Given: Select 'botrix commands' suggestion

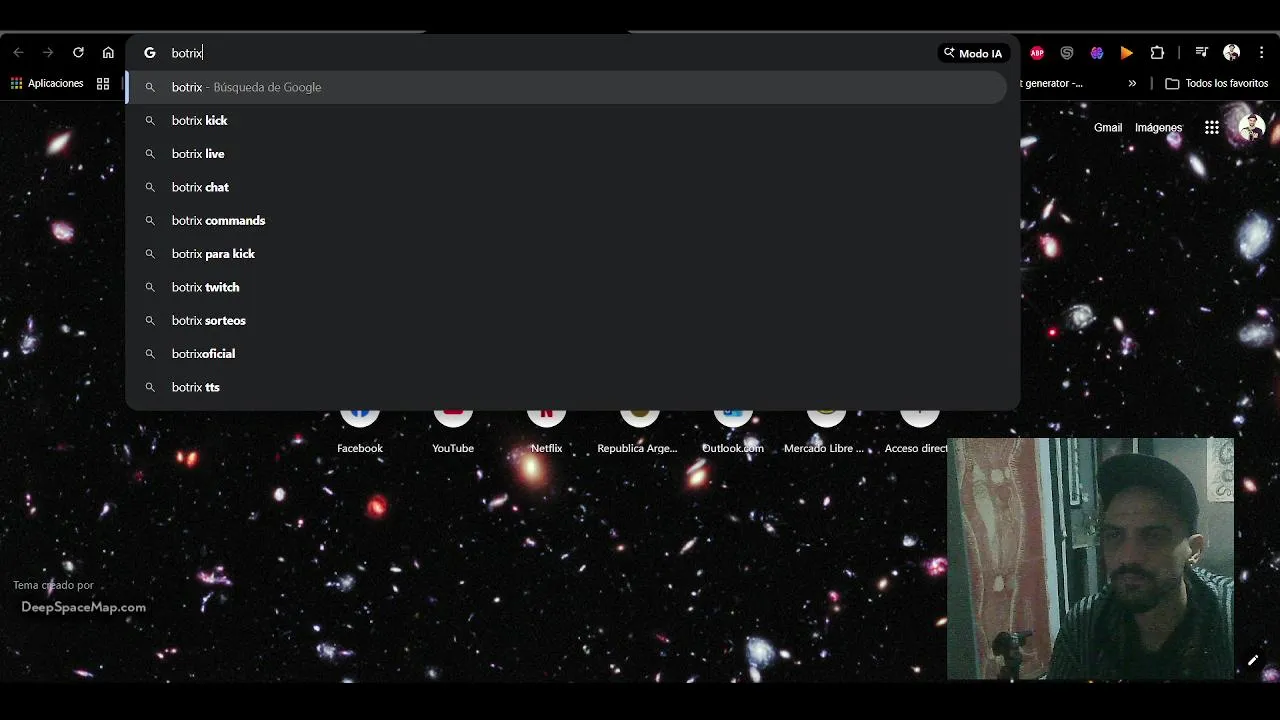Looking at the screenshot, I should tap(566, 220).
